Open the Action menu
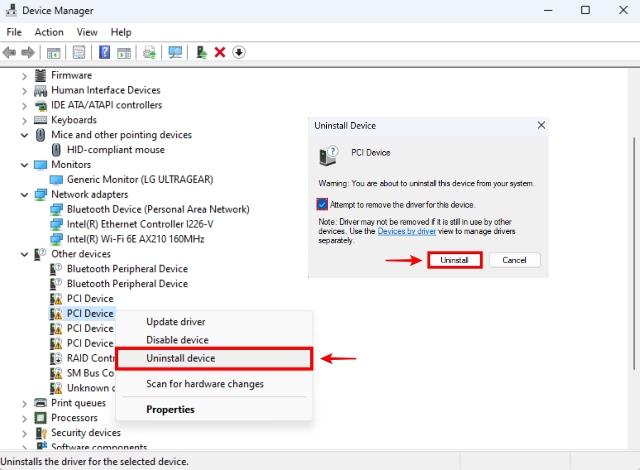Viewport: 640px width, 470px height. tap(49, 32)
